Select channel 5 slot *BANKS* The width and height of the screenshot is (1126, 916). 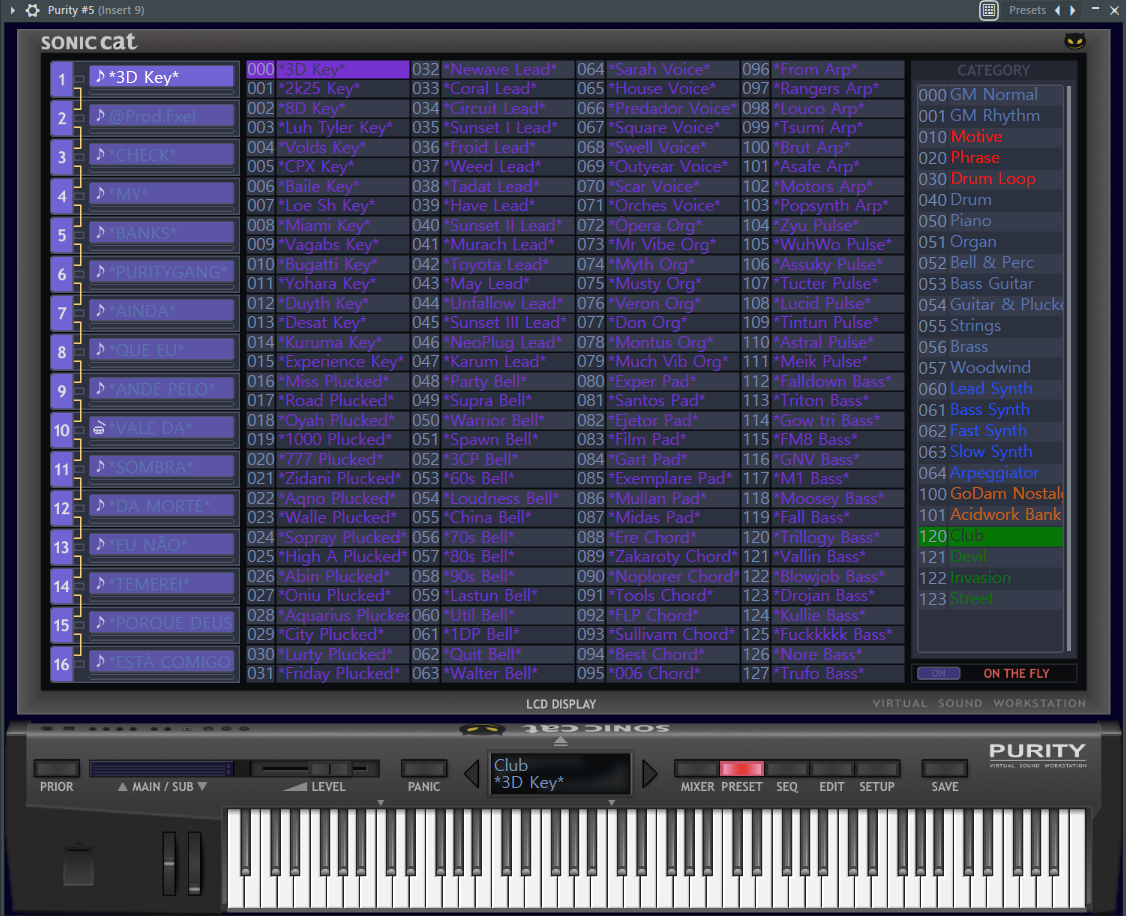162,233
